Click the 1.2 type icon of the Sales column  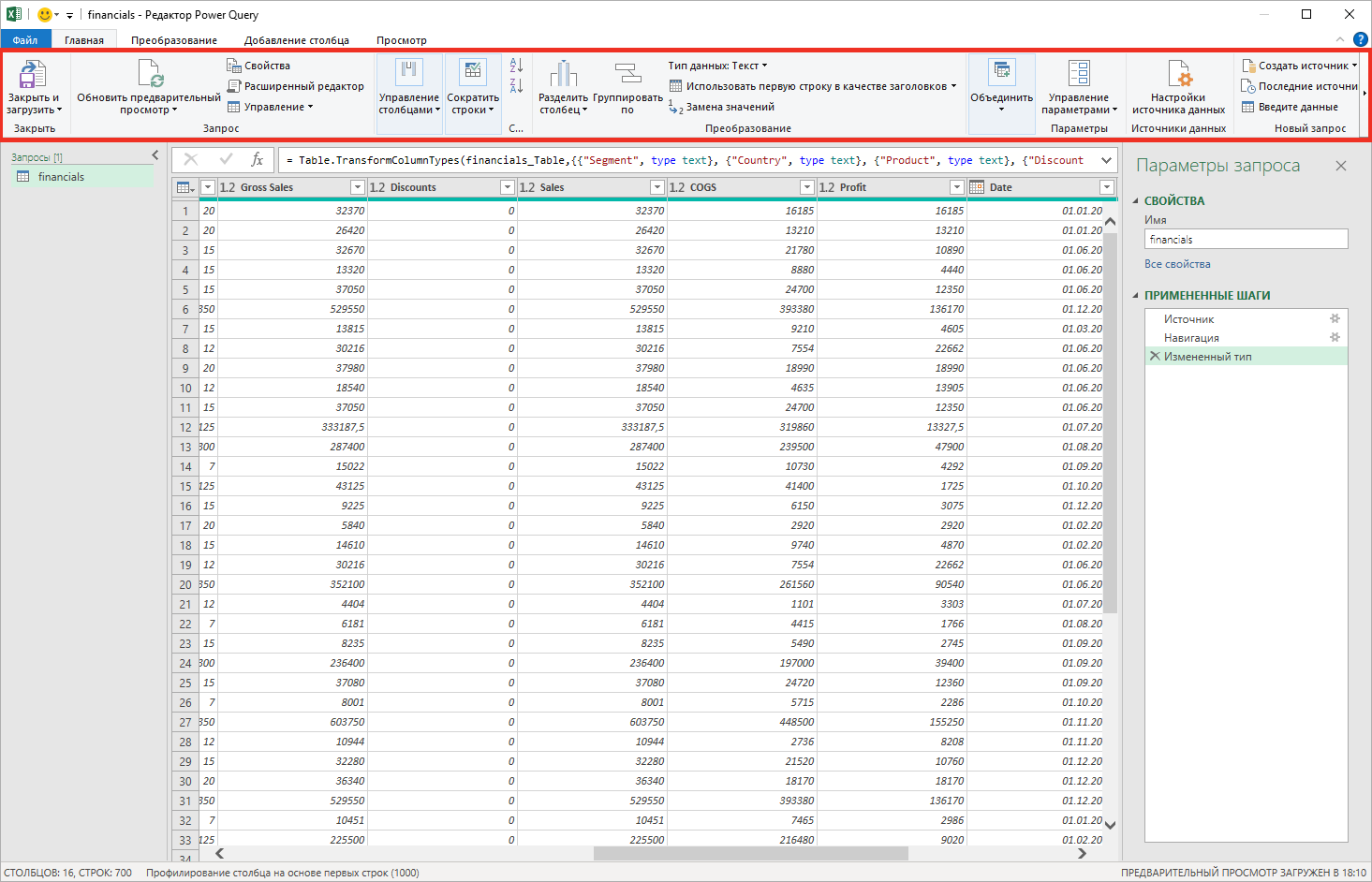pyautogui.click(x=527, y=187)
